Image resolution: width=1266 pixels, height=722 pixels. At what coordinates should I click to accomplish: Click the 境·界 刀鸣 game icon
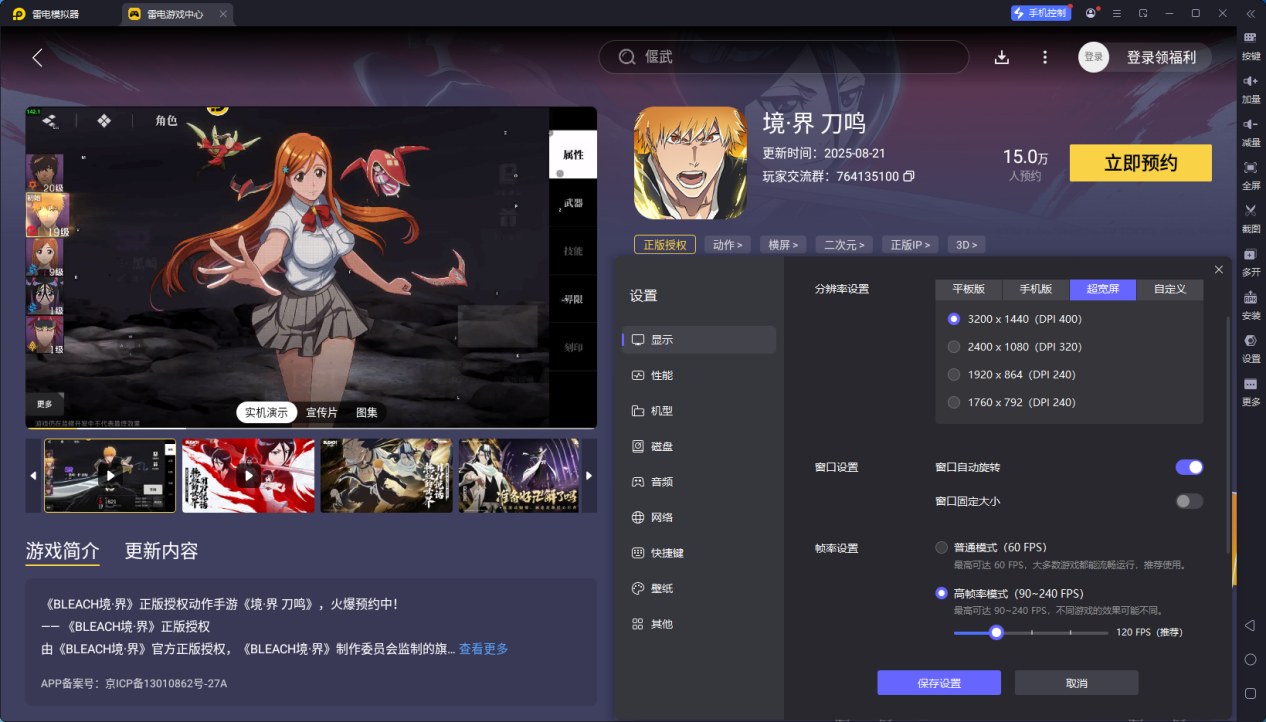click(x=691, y=163)
